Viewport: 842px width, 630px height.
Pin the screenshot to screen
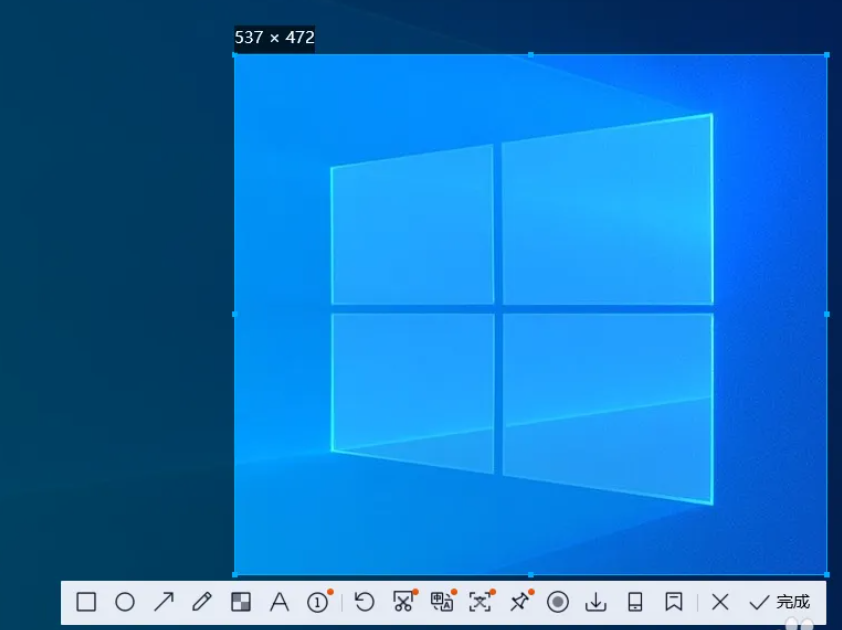click(519, 602)
